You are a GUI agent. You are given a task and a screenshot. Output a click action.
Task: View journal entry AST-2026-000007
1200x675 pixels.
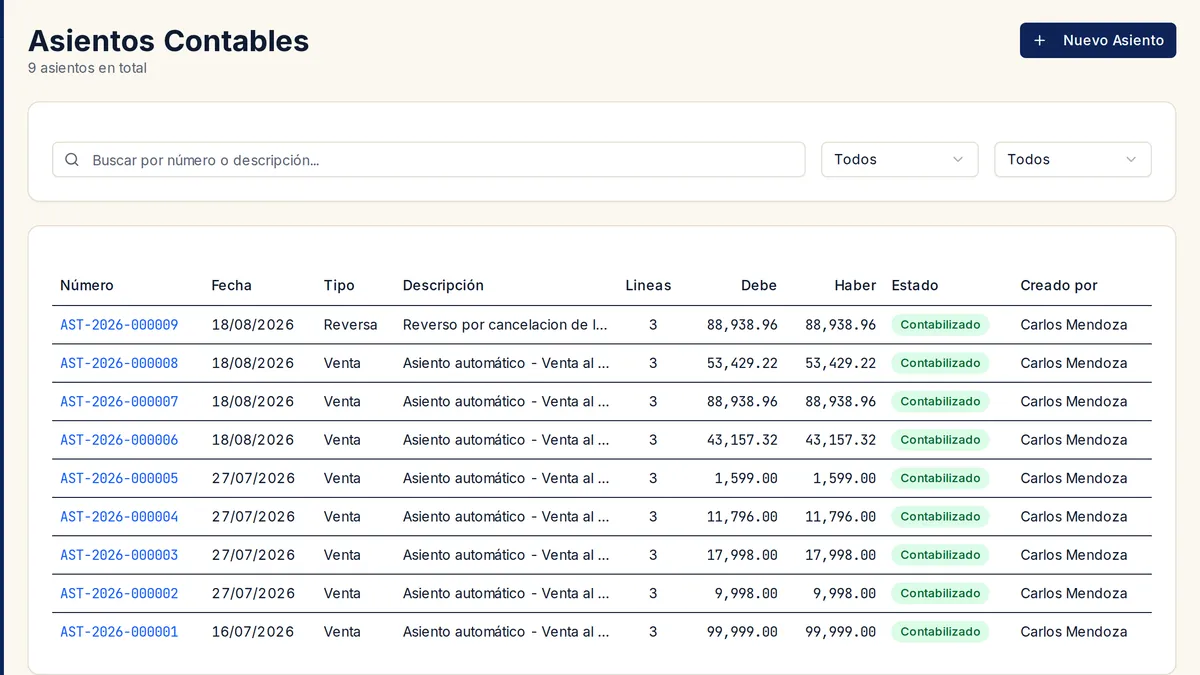(x=119, y=402)
